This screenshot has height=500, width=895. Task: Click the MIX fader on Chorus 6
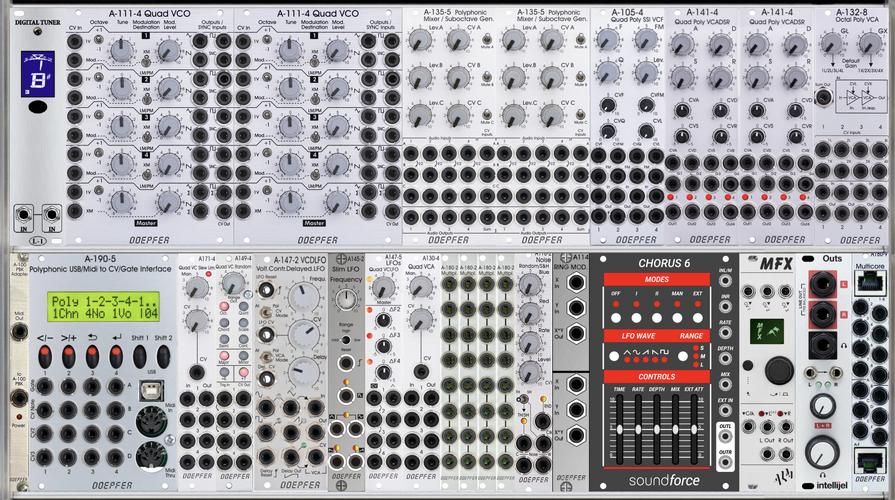675,429
